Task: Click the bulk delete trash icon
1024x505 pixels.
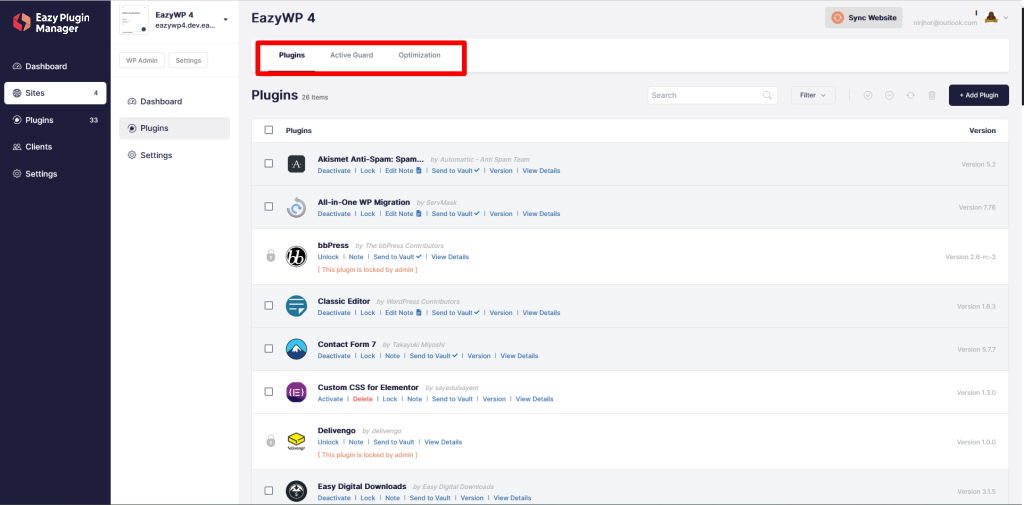Action: click(x=932, y=95)
